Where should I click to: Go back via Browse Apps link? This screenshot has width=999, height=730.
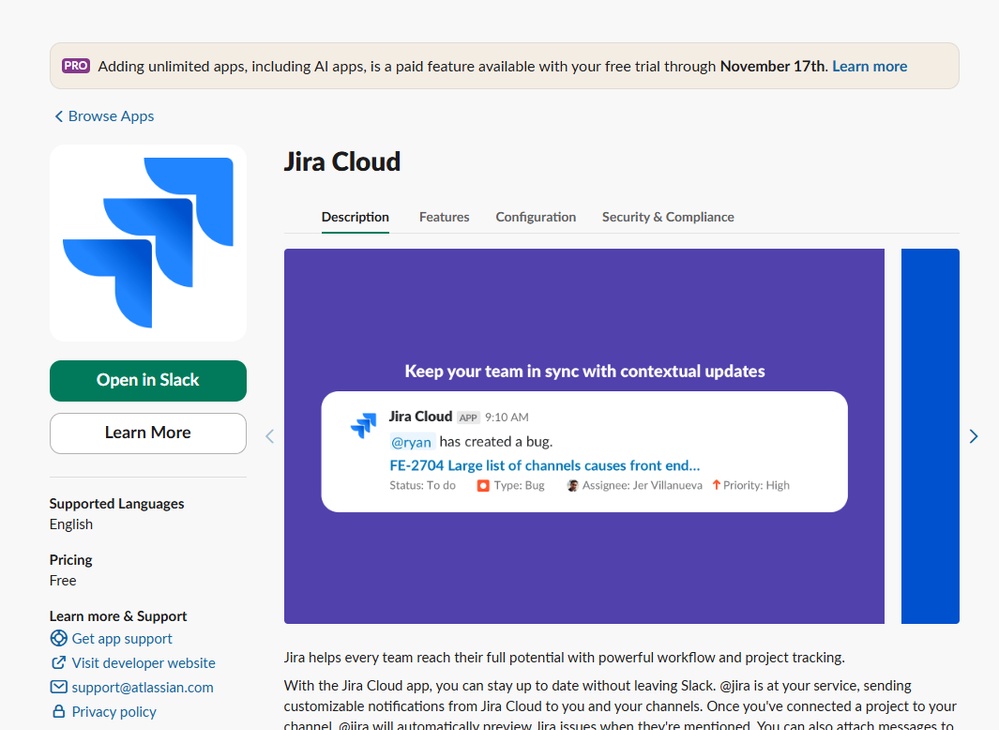coord(111,116)
